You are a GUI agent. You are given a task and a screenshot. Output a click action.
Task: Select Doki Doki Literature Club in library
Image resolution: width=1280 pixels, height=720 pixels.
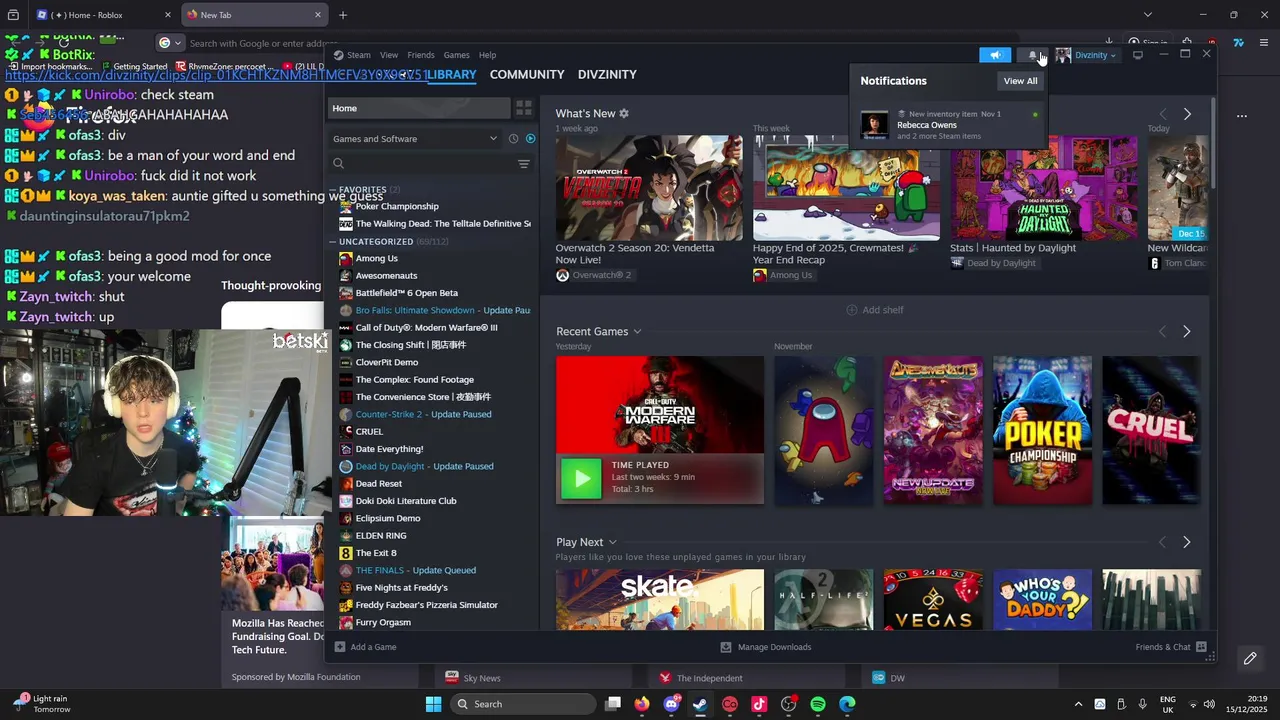pos(406,501)
